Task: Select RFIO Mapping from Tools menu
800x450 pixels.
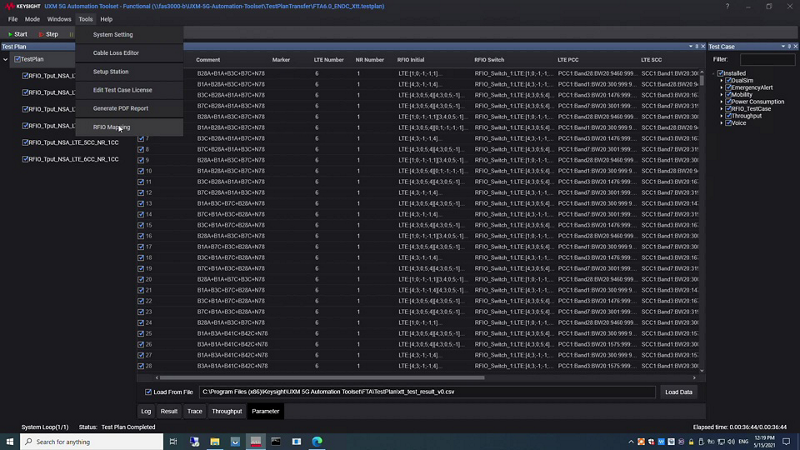Action: point(129,127)
